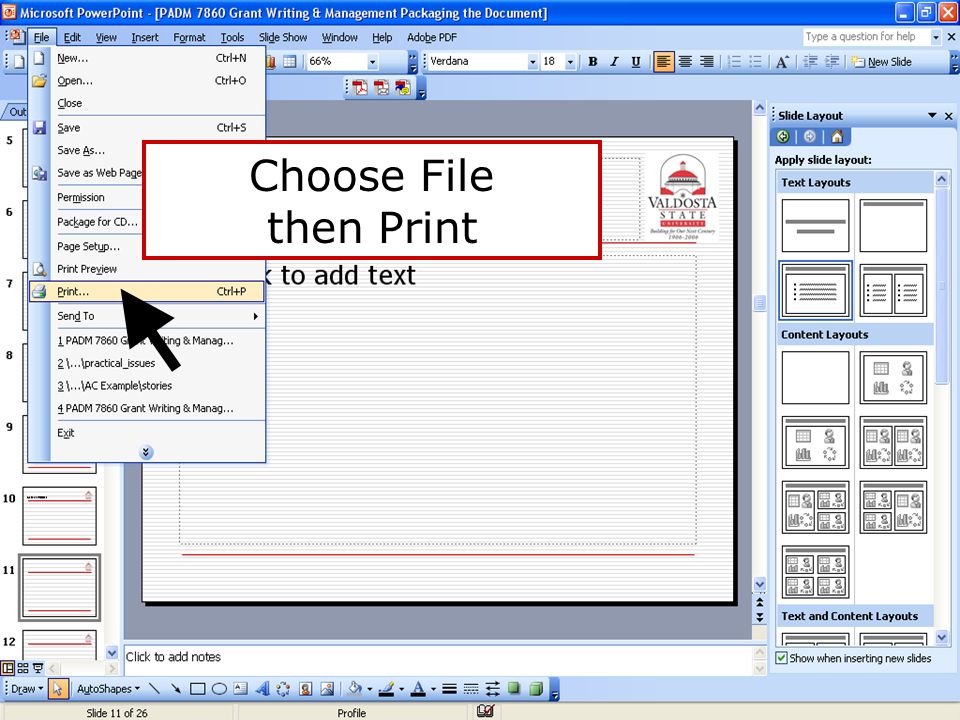Open the Draw menu dropdown
Image resolution: width=960 pixels, height=720 pixels.
click(27, 689)
